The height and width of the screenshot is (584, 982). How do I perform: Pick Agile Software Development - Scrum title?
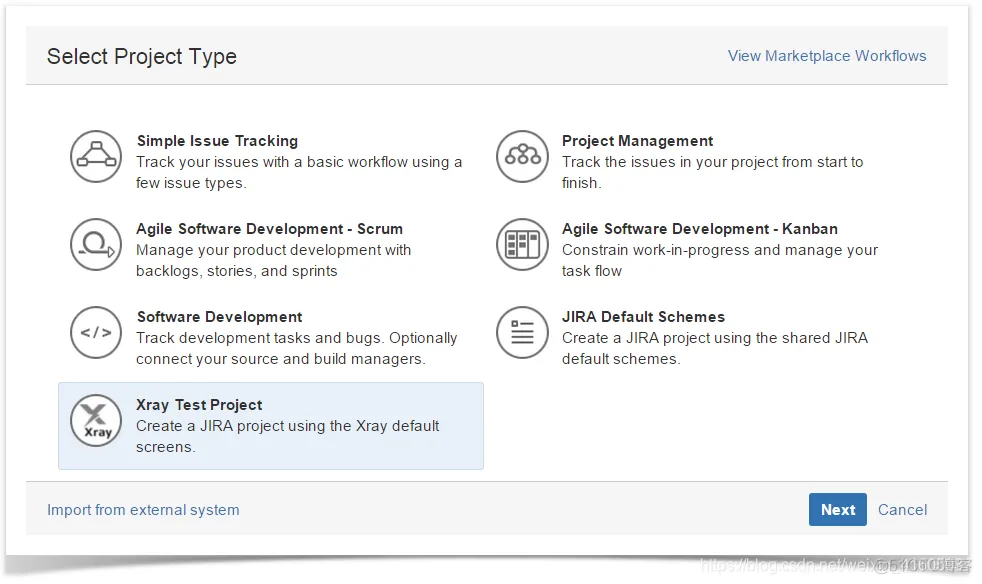(x=269, y=229)
